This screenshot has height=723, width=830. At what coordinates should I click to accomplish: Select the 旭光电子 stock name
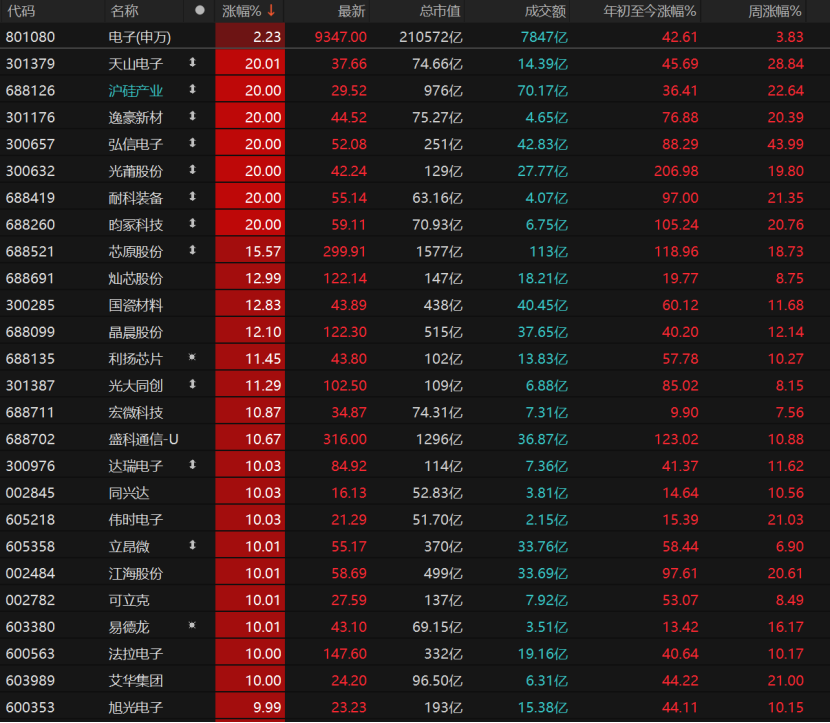[136, 708]
